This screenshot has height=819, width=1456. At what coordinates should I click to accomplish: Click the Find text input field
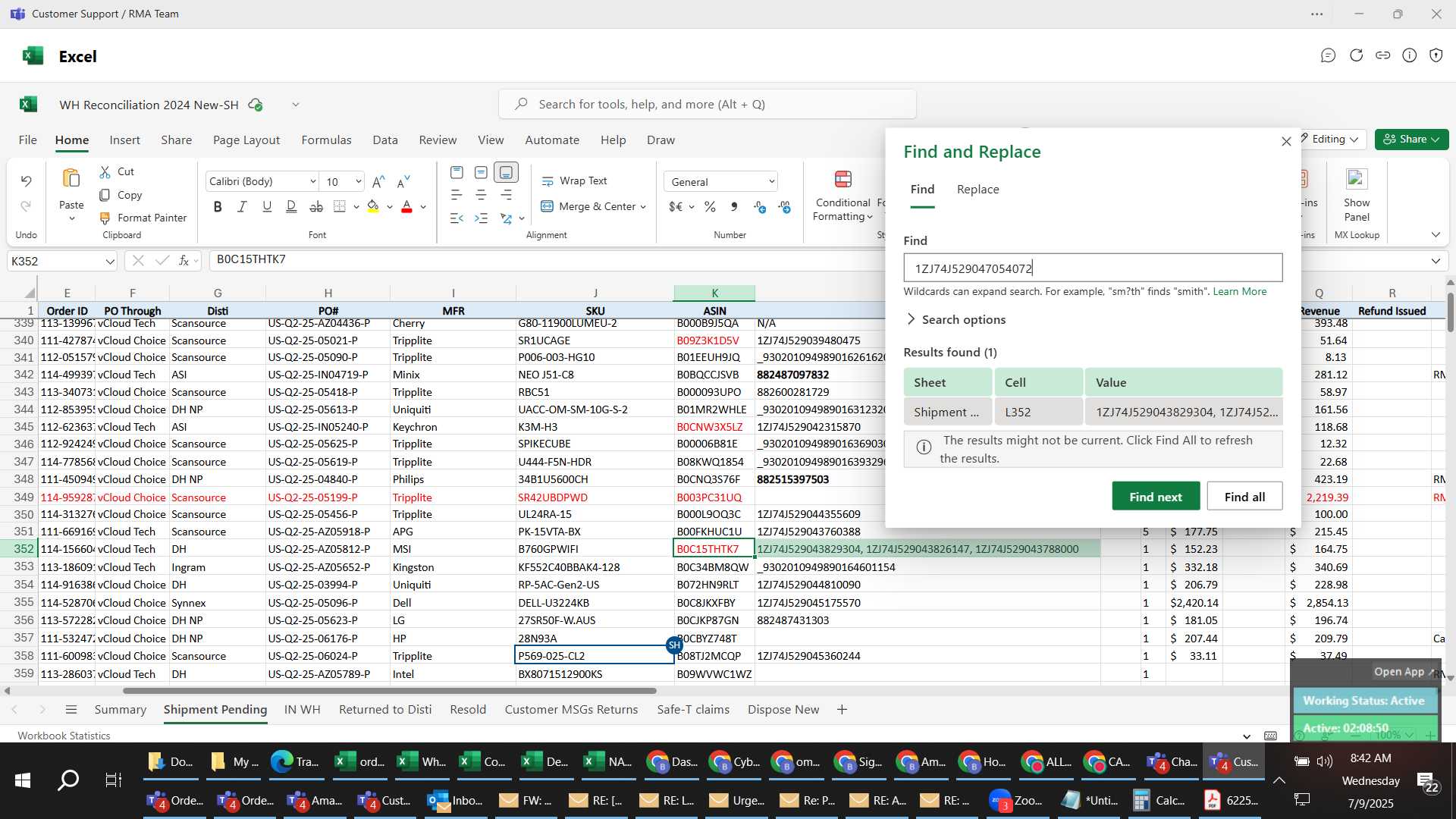pos(1093,268)
